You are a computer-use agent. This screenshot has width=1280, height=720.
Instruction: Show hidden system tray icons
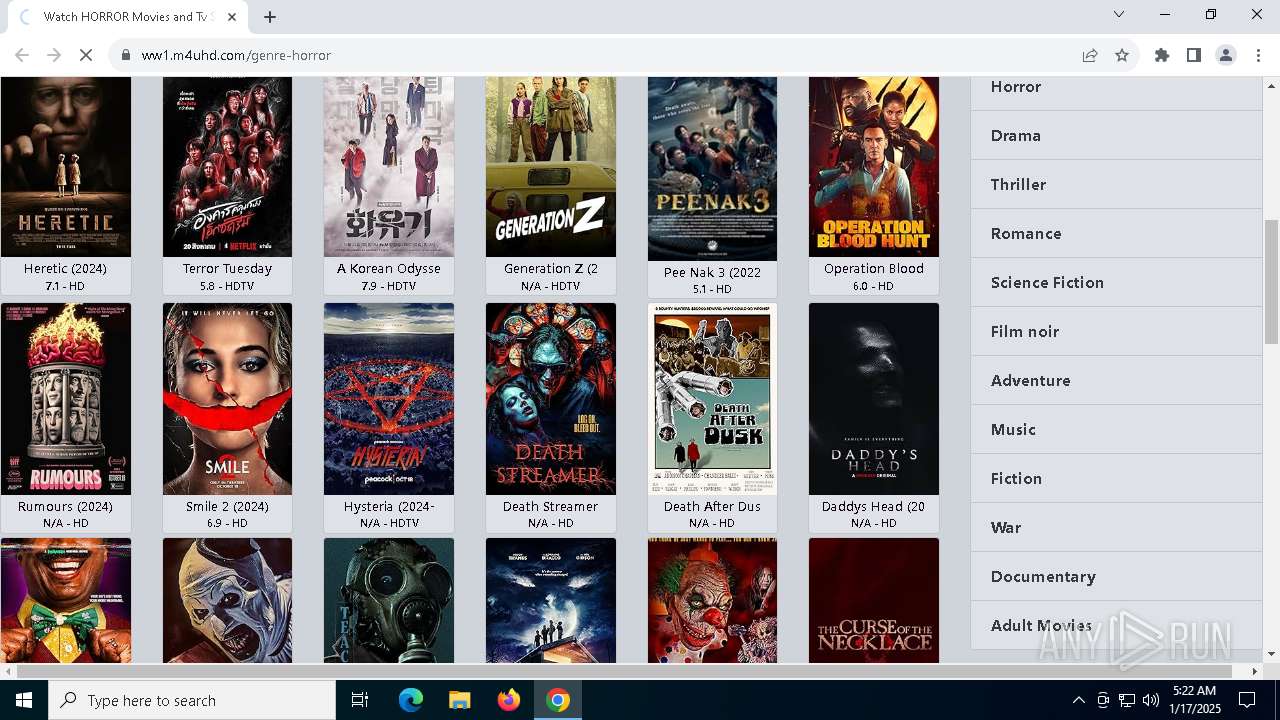(x=1078, y=700)
